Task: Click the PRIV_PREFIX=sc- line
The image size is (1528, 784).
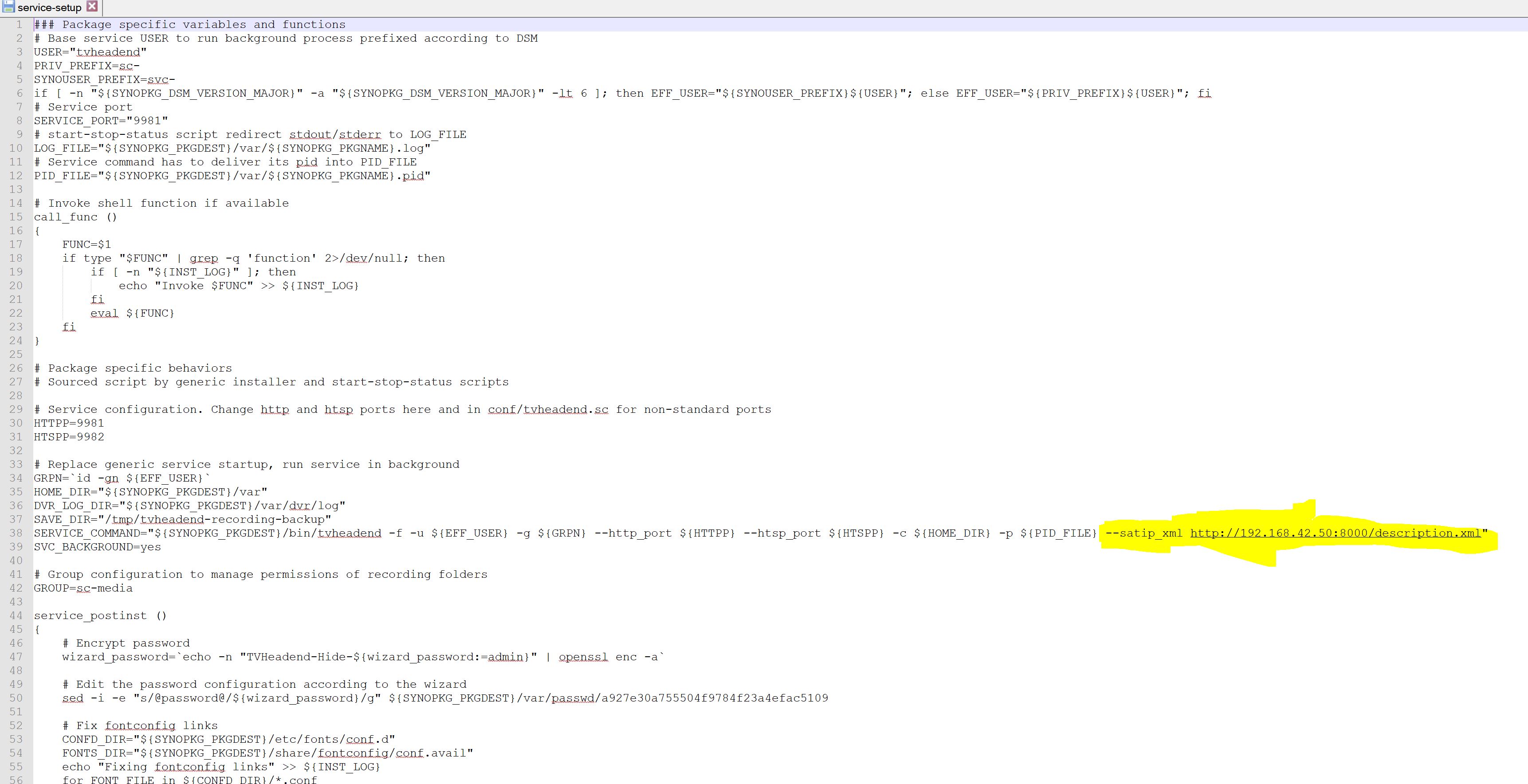Action: [x=86, y=66]
